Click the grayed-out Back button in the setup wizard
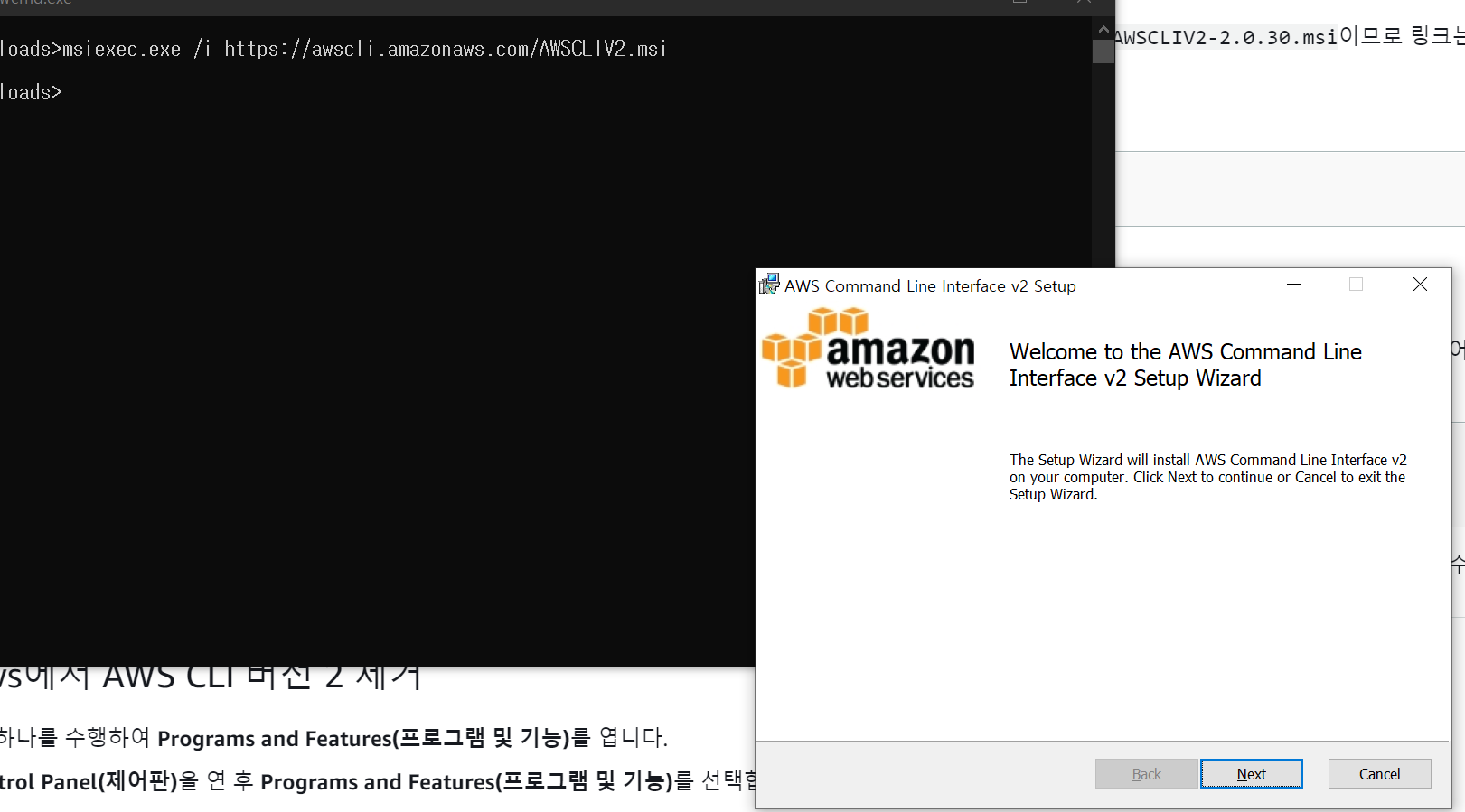 click(x=1146, y=774)
